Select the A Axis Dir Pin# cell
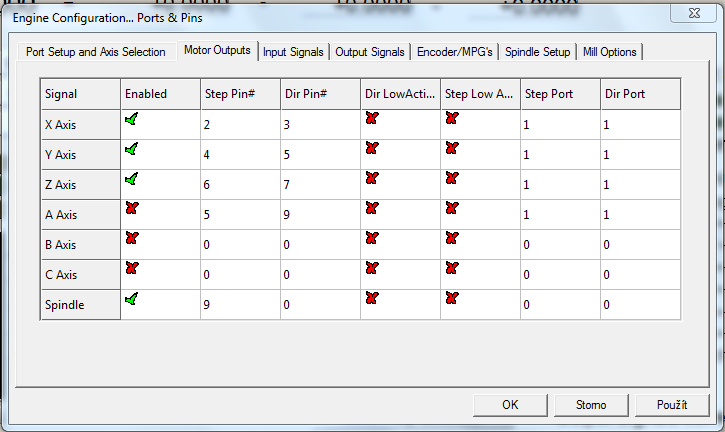 click(319, 215)
